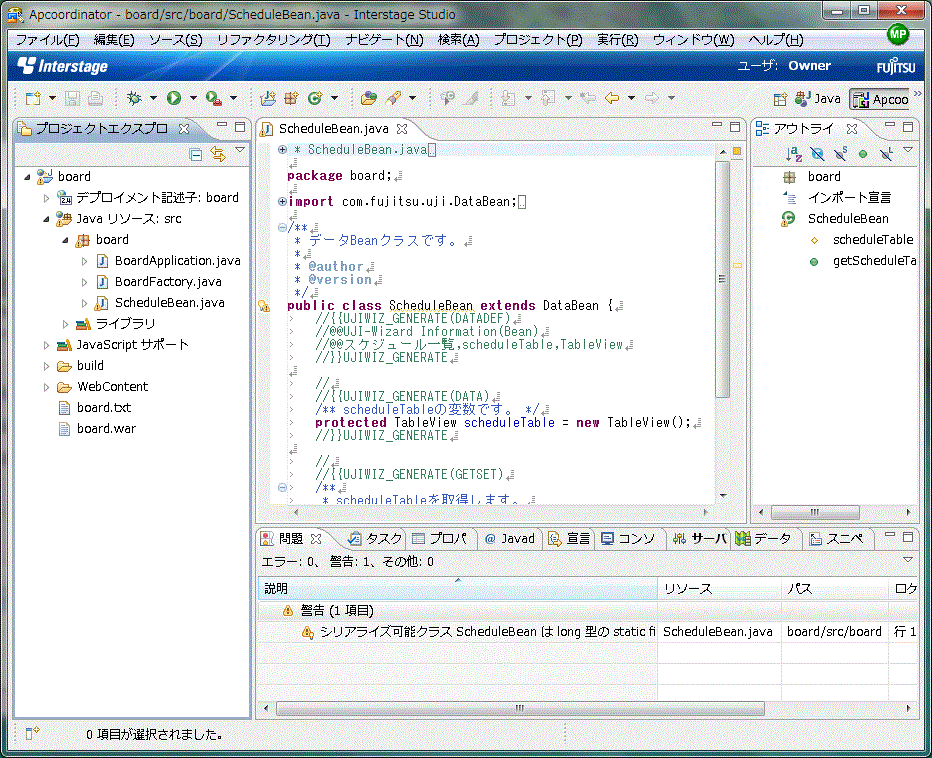This screenshot has width=932, height=758.
Task: Click the New Java Class icon
Action: tap(315, 98)
